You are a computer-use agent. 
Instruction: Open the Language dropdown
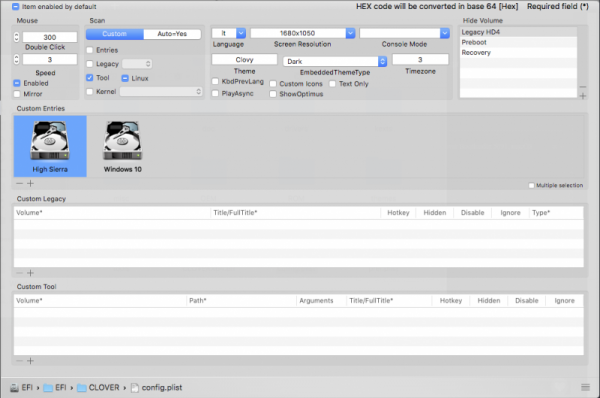click(241, 33)
